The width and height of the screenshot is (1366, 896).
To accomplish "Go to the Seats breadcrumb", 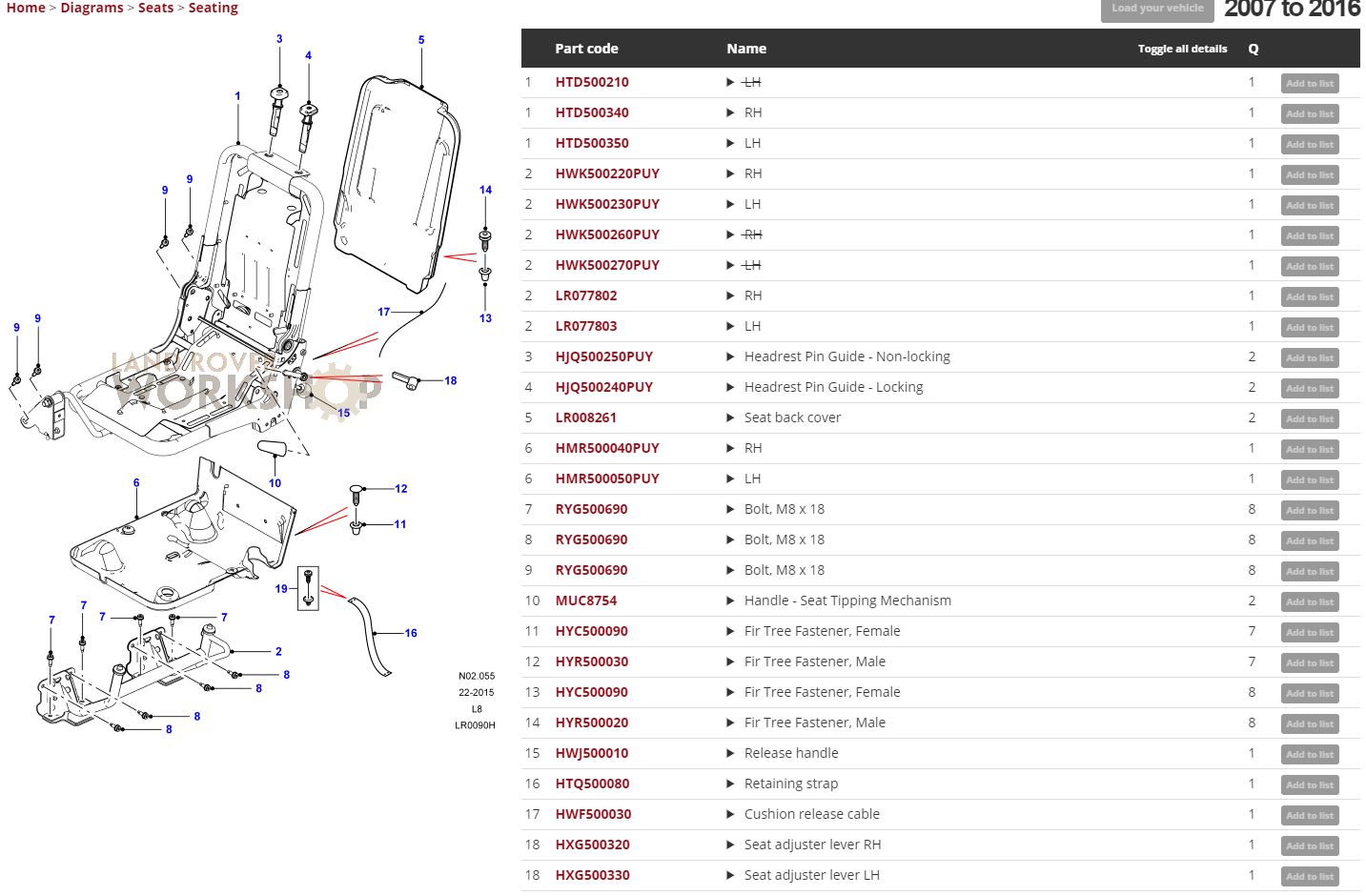I will click(x=155, y=8).
